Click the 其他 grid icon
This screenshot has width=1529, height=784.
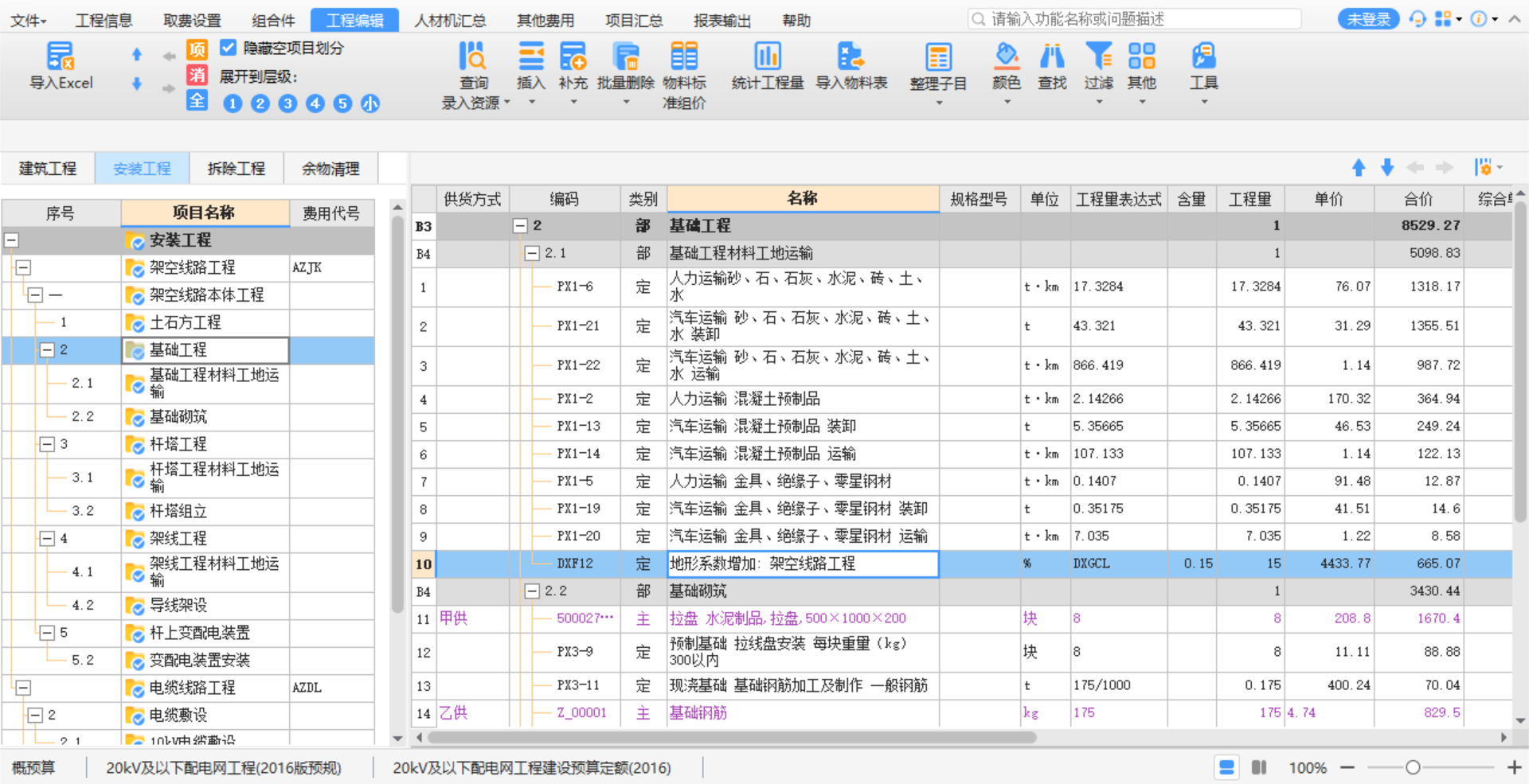pos(1141,72)
